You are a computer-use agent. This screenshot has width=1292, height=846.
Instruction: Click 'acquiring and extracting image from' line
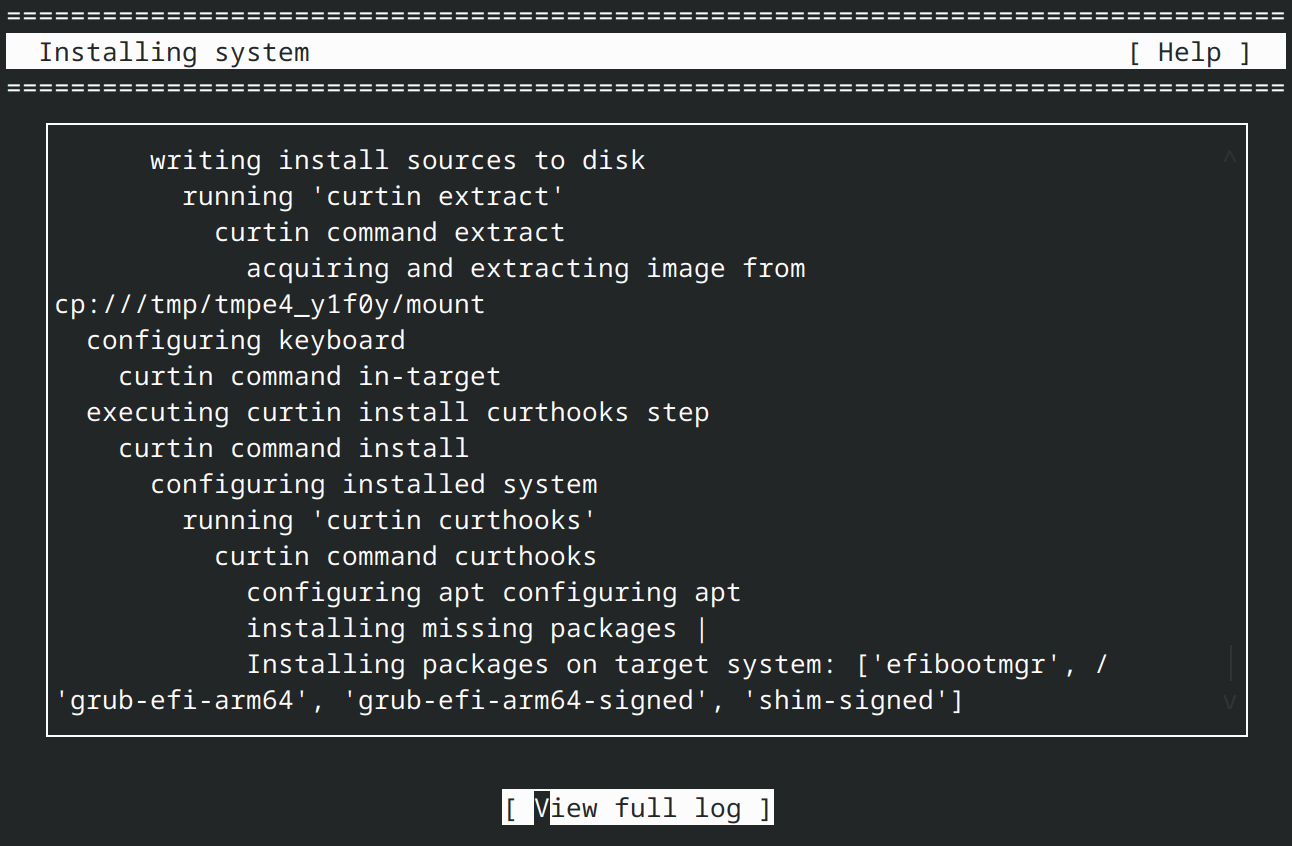526,268
